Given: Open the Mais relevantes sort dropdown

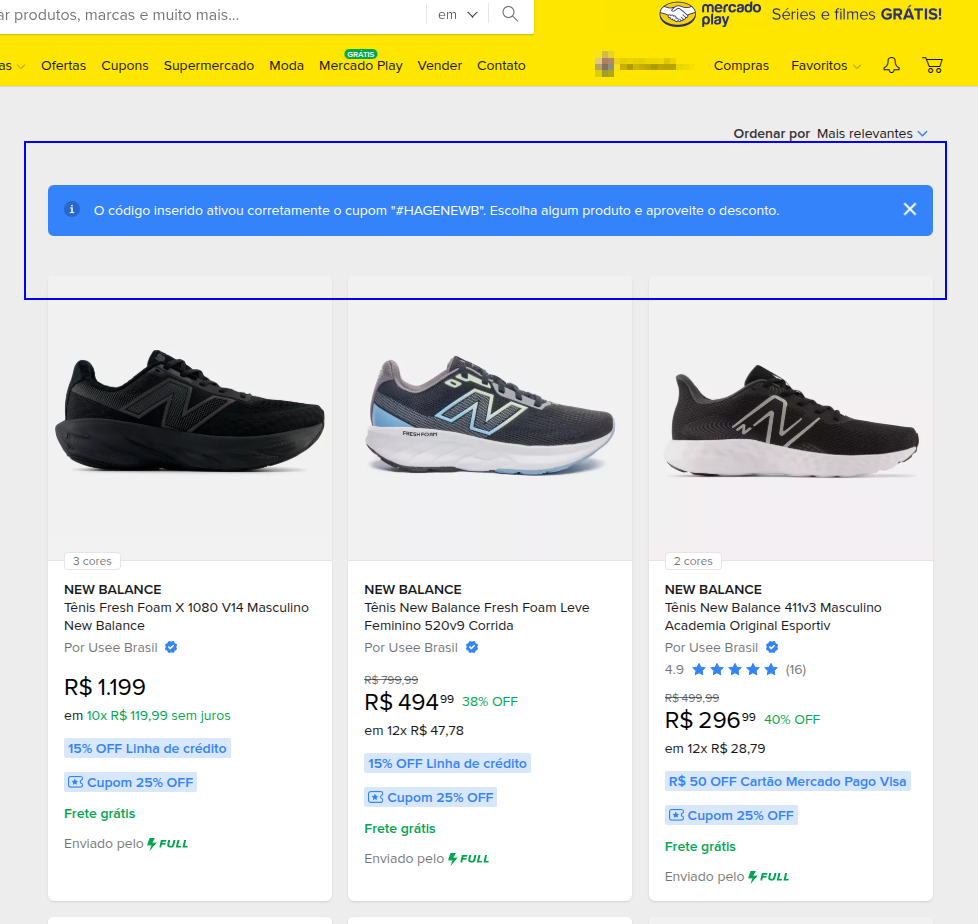Looking at the screenshot, I should pos(873,134).
